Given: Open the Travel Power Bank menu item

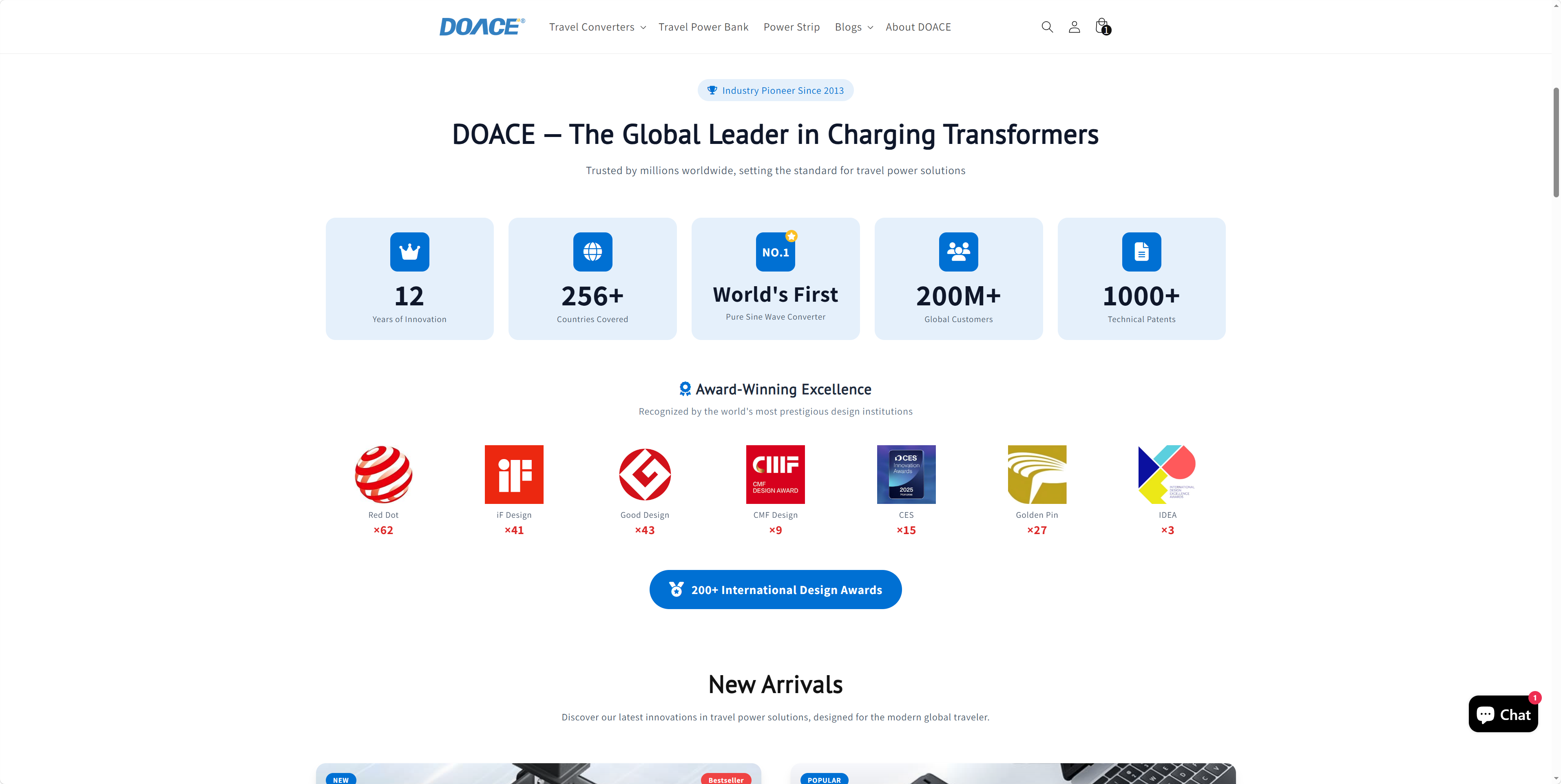Looking at the screenshot, I should tap(703, 27).
